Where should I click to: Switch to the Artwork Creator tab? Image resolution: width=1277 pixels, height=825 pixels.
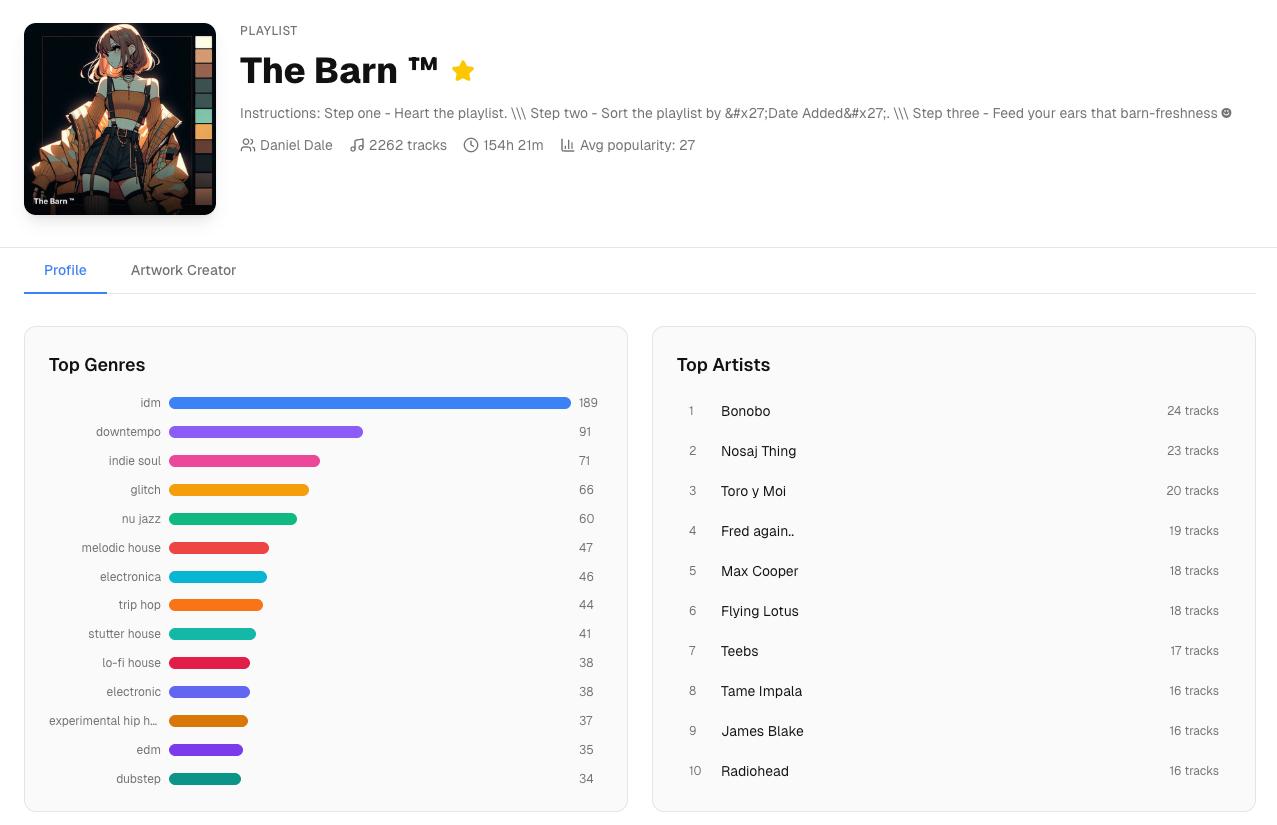coord(183,270)
